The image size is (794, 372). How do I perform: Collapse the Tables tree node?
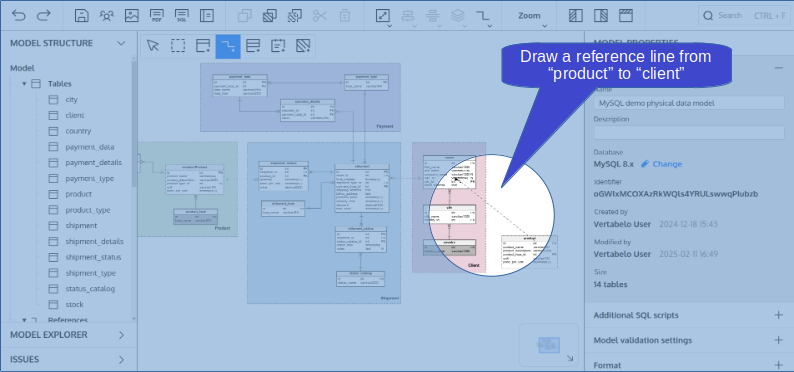tap(24, 84)
